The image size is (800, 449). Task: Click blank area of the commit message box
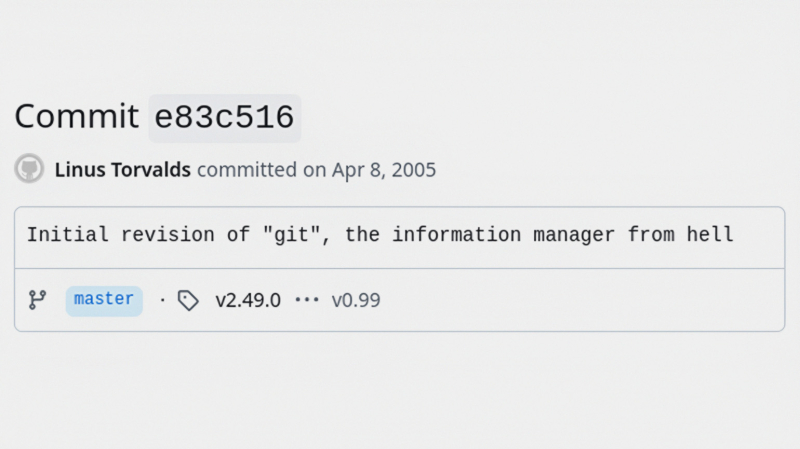tap(758, 237)
